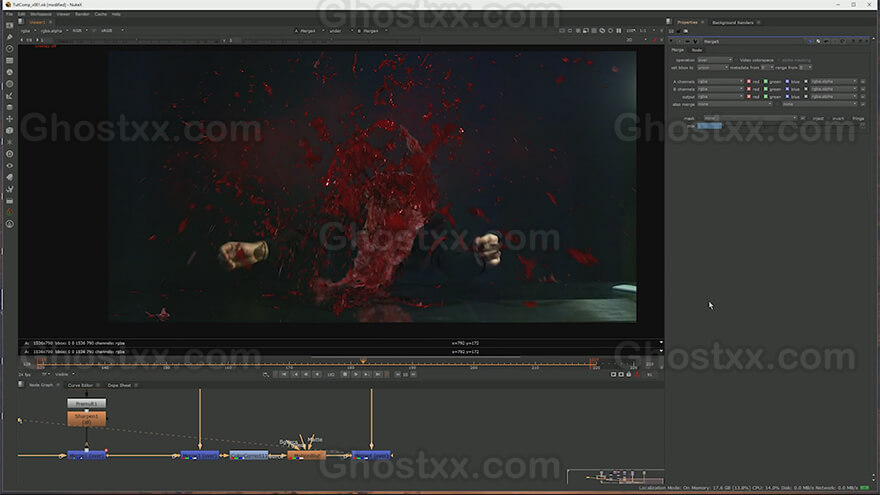Open the Time nodes toolbar icon
Screen dimensions: 880x495
[x=10, y=49]
